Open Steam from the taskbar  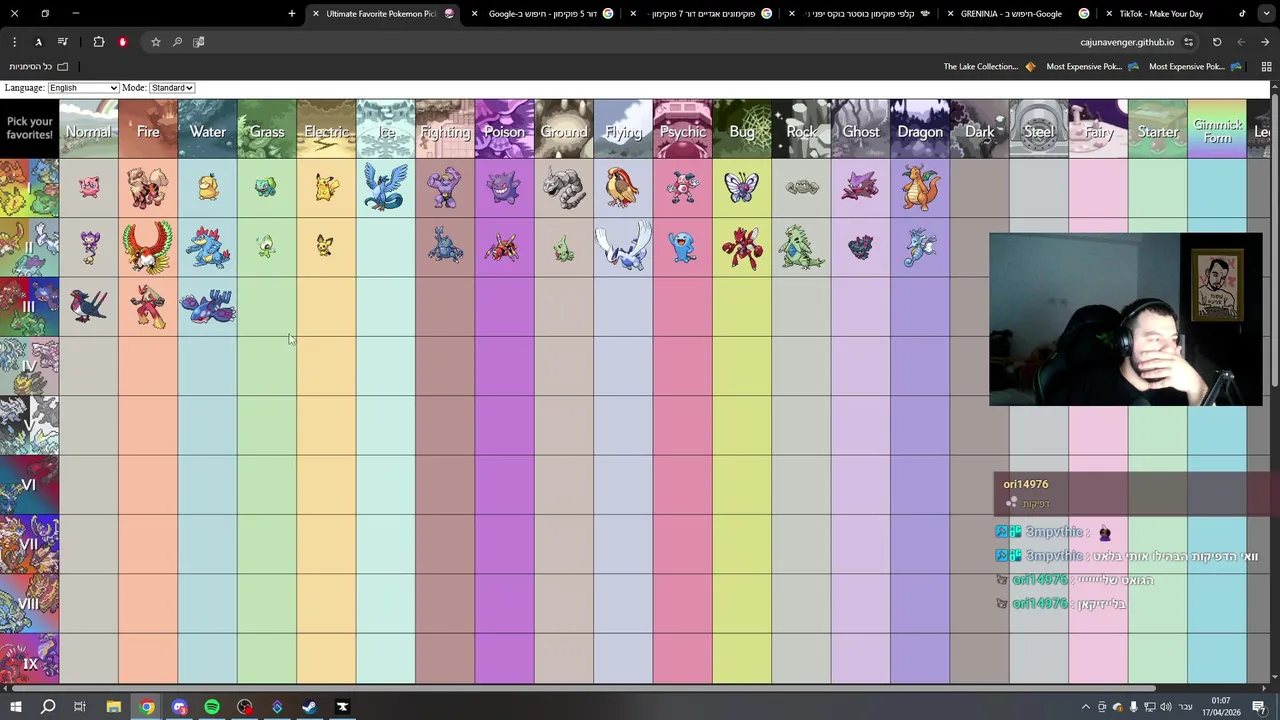coord(309,707)
